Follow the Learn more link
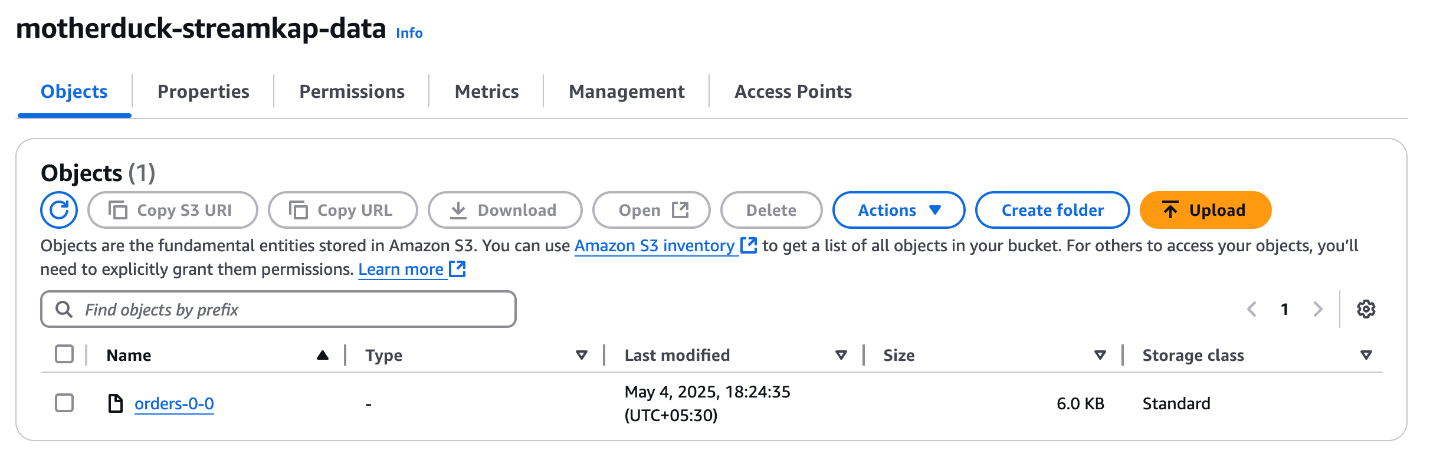This screenshot has height=460, width=1430. tap(412, 269)
